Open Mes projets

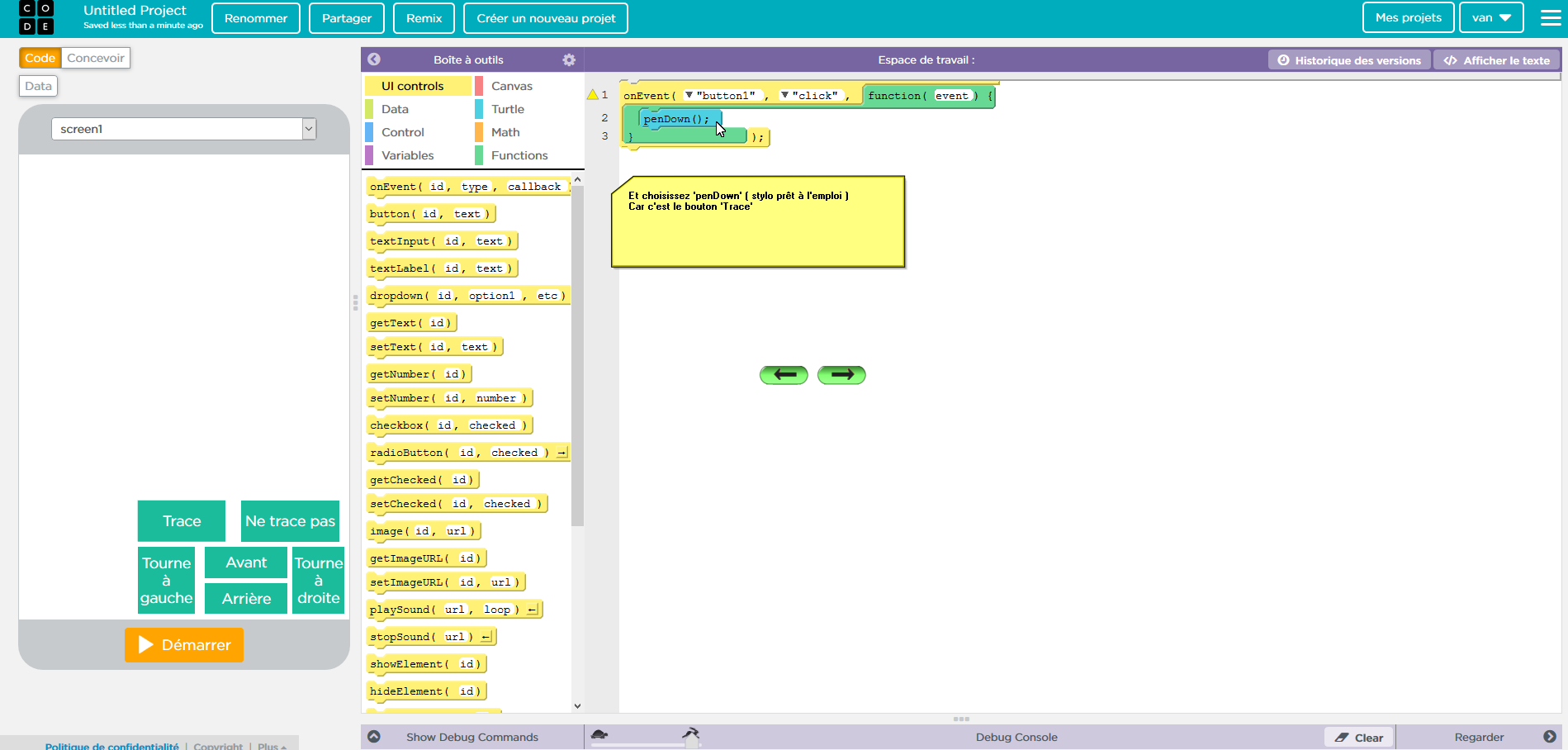(1409, 17)
